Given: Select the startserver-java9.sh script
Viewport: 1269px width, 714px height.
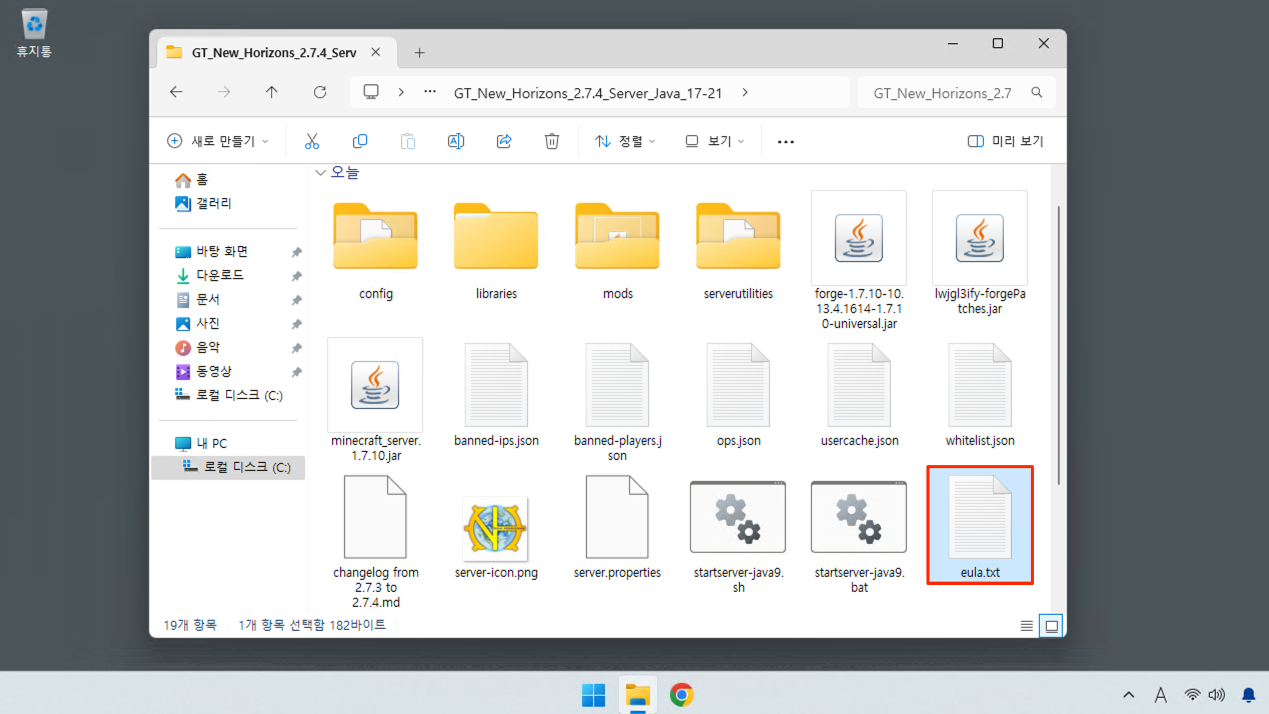Looking at the screenshot, I should tap(738, 537).
